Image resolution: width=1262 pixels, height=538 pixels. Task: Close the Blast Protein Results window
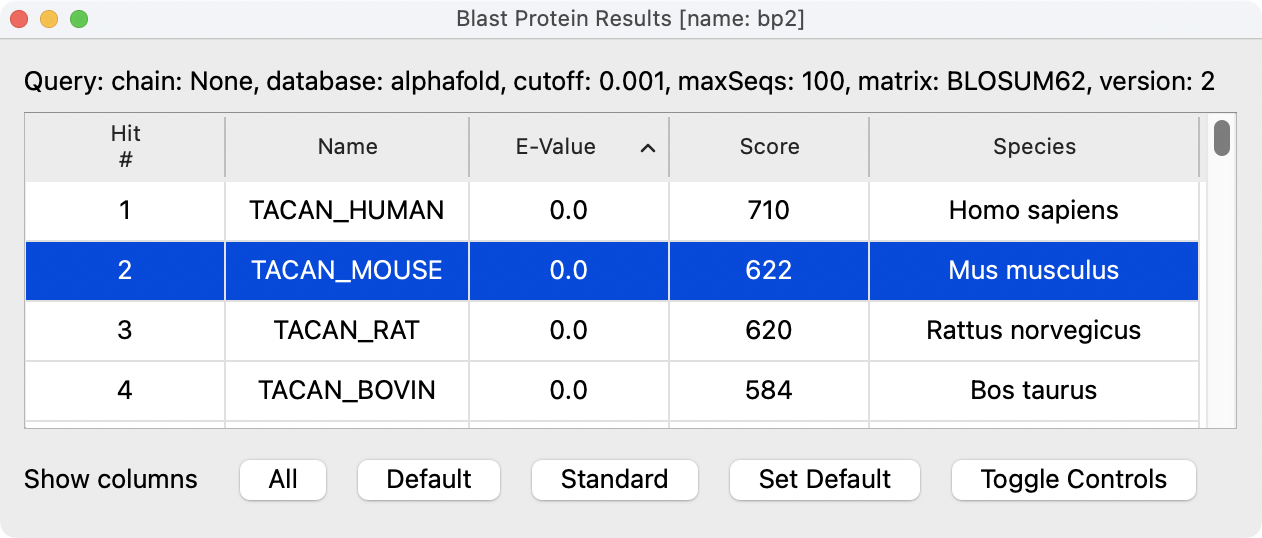pos(19,19)
